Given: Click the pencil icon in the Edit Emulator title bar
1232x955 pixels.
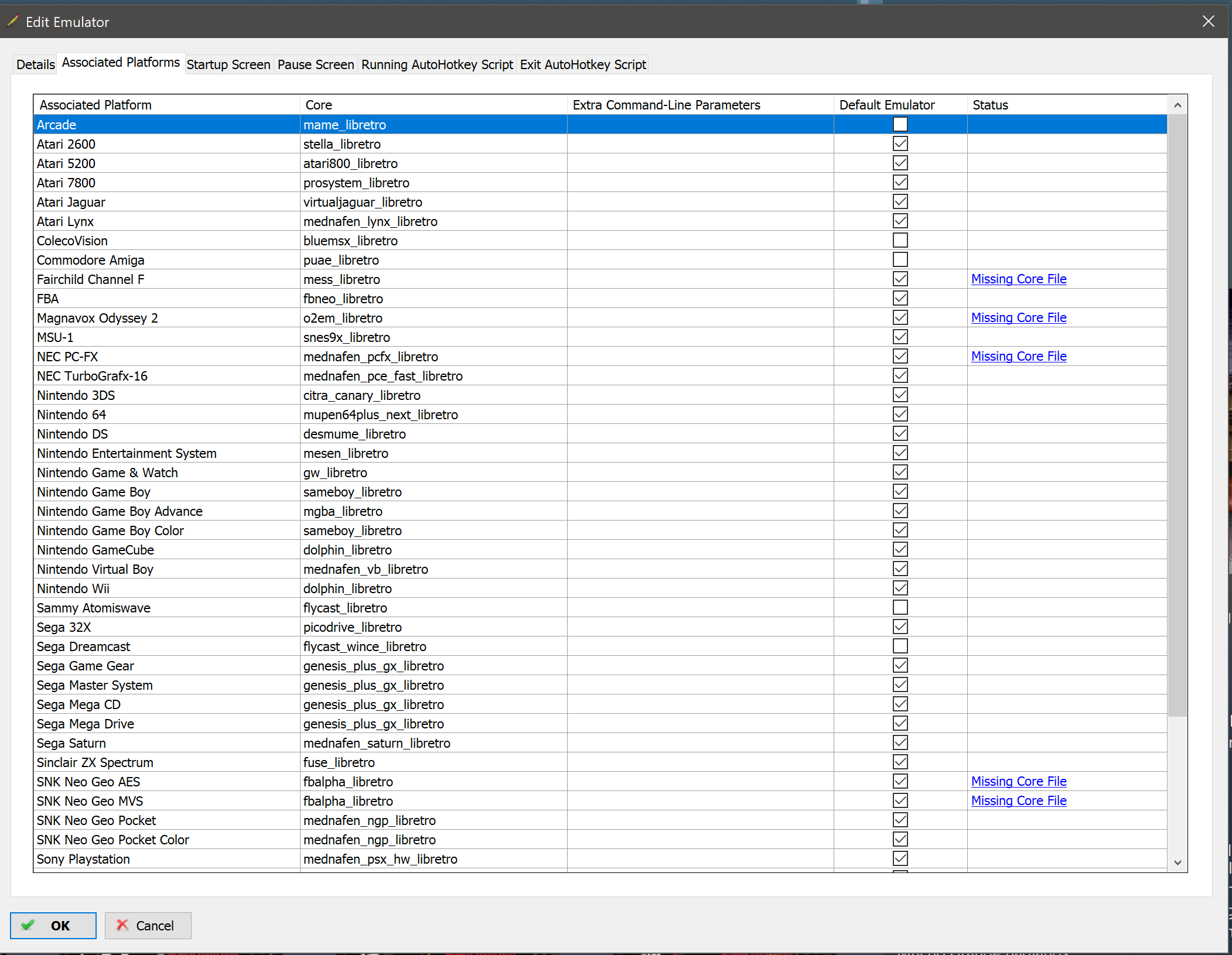Looking at the screenshot, I should (x=13, y=22).
